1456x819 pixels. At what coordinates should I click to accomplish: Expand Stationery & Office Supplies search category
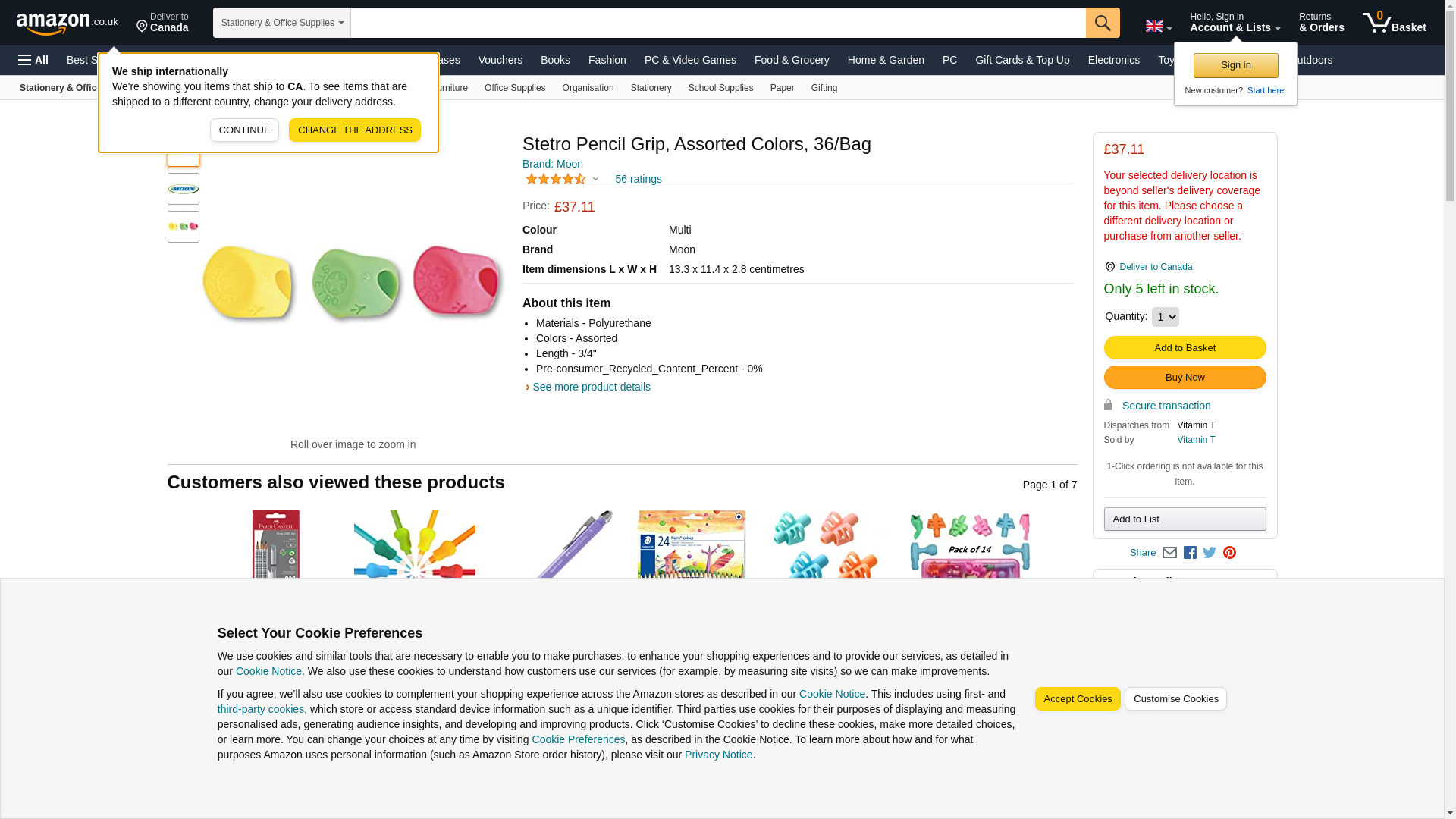(x=281, y=23)
